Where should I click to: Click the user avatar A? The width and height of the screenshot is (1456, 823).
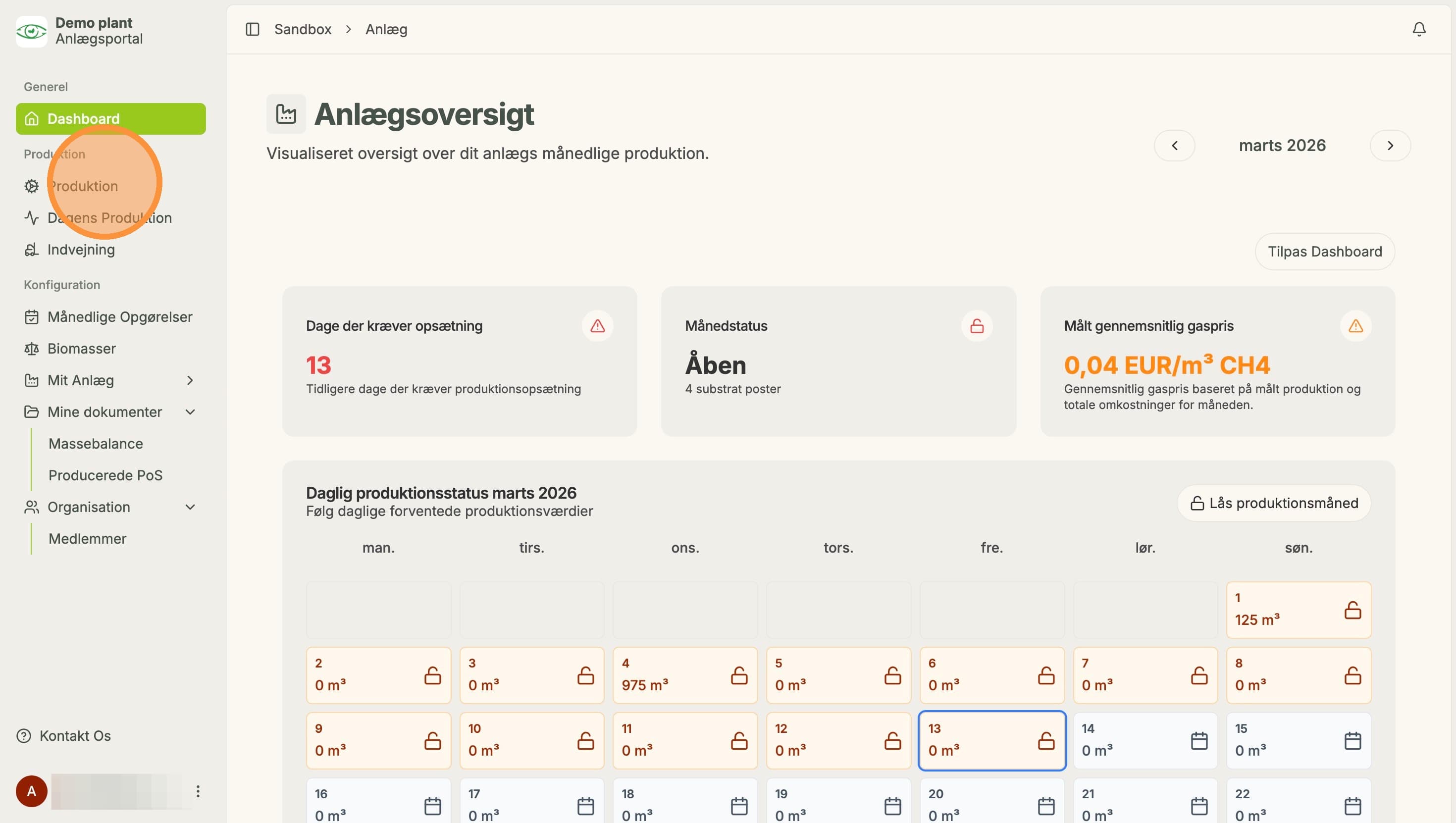(32, 791)
